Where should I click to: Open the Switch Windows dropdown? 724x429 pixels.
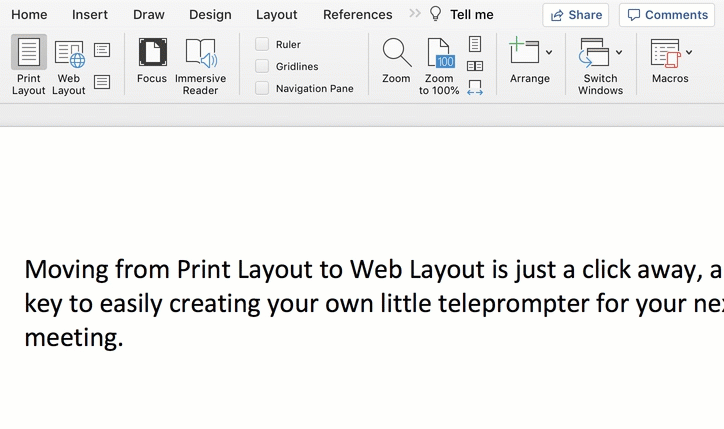tap(619, 53)
